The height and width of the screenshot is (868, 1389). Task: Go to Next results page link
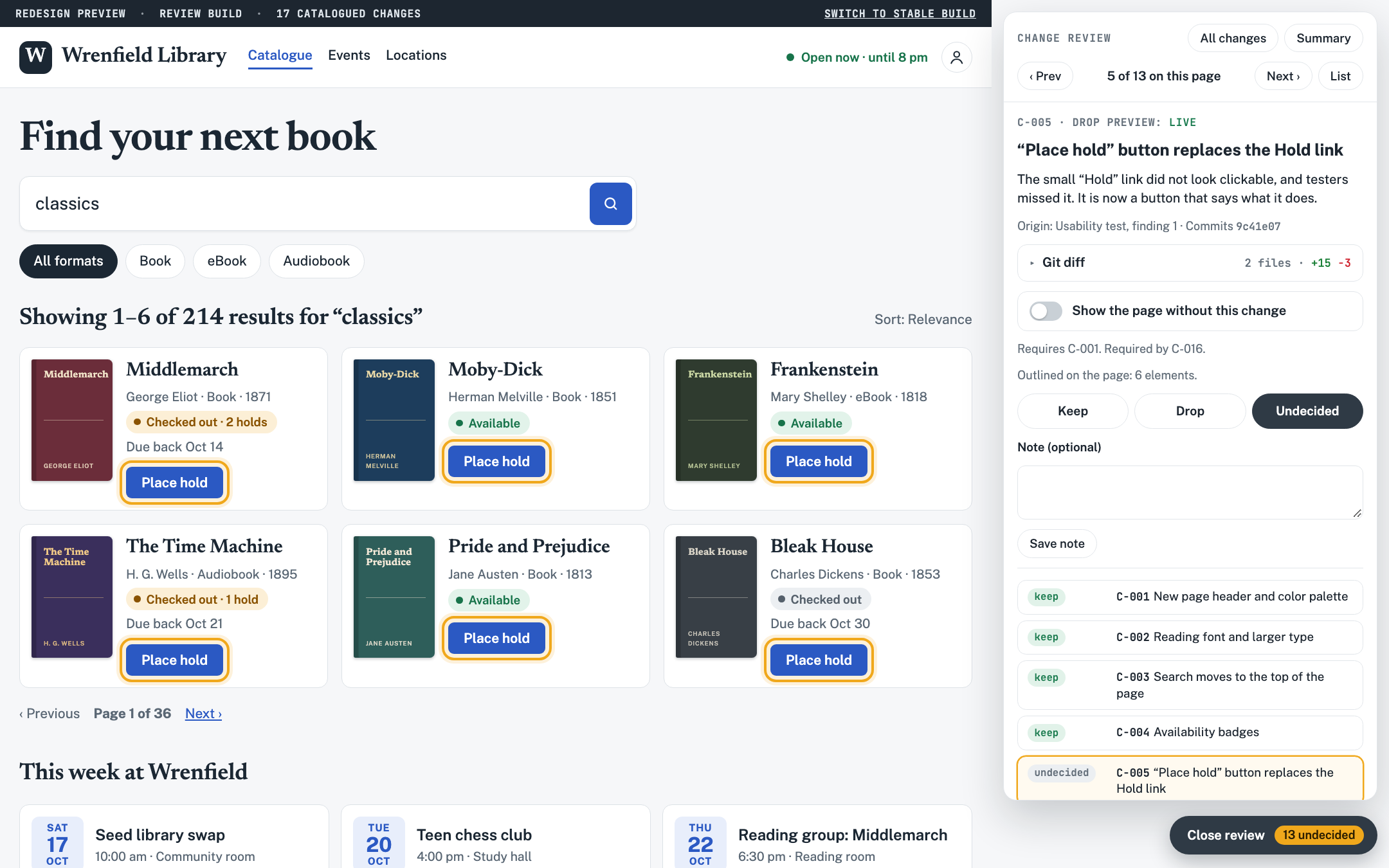[x=203, y=714]
